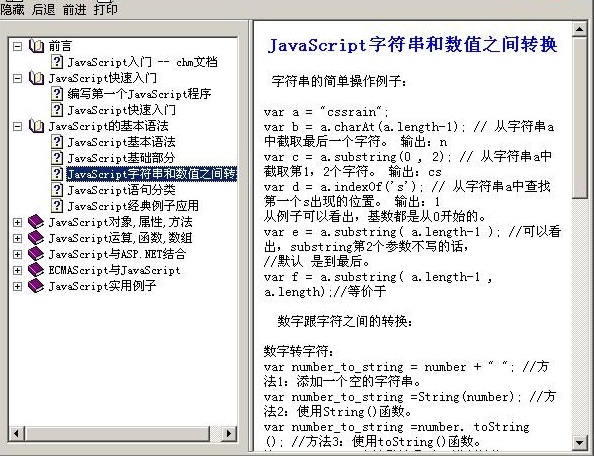
Task: Expand the JavaScript实用例子 node
Action: tap(17, 286)
